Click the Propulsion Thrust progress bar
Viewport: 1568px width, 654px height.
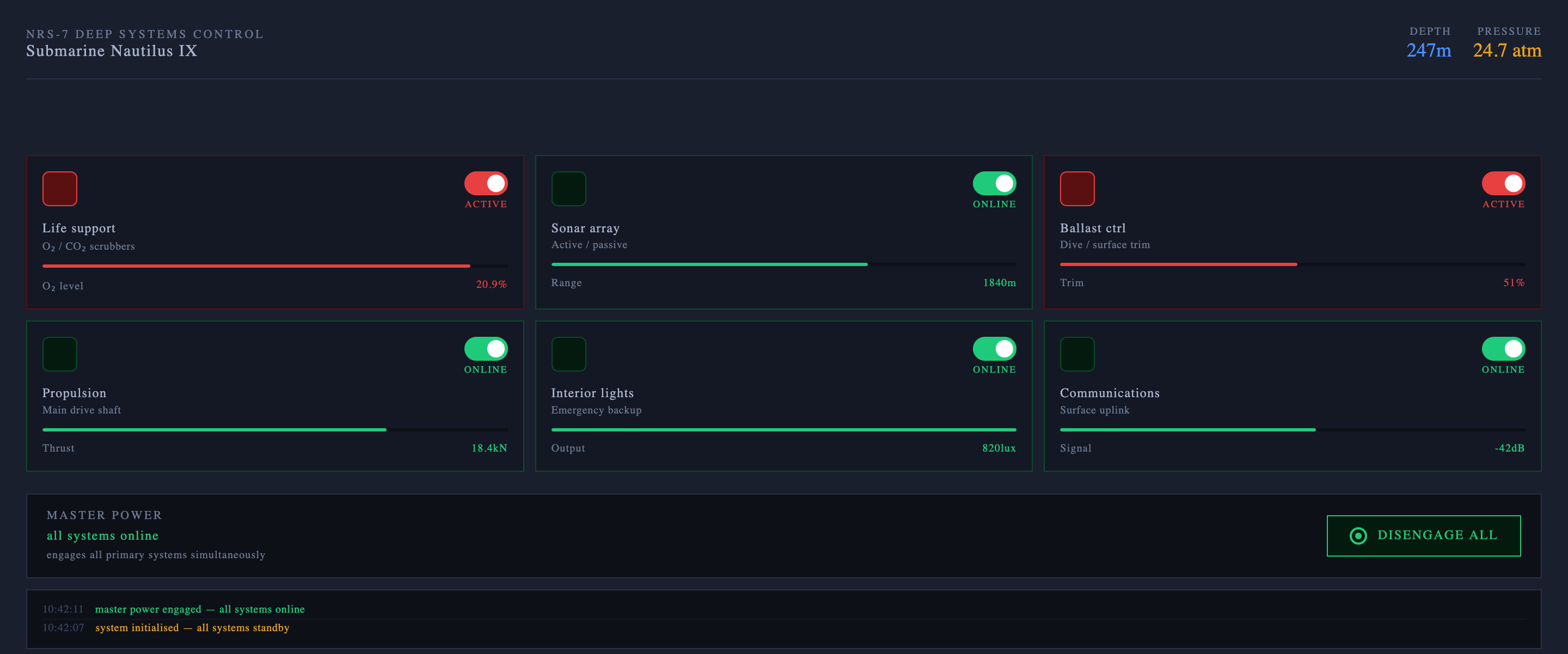click(274, 429)
